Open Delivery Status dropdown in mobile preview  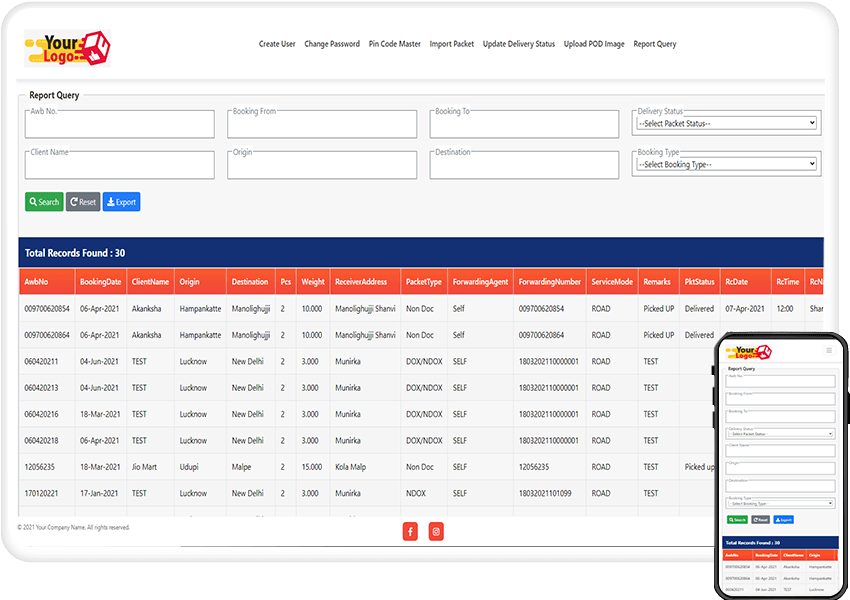(x=780, y=434)
